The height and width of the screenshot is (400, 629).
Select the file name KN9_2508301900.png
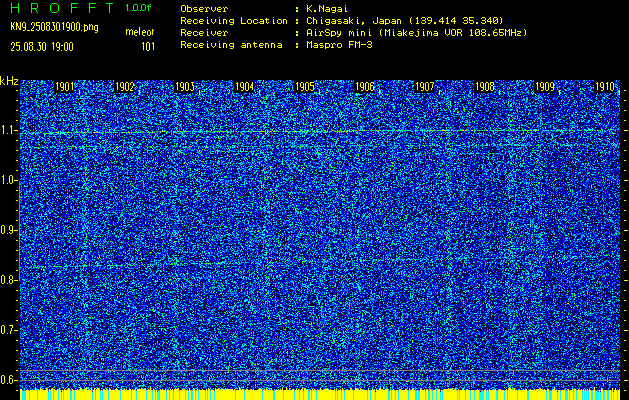(54, 28)
